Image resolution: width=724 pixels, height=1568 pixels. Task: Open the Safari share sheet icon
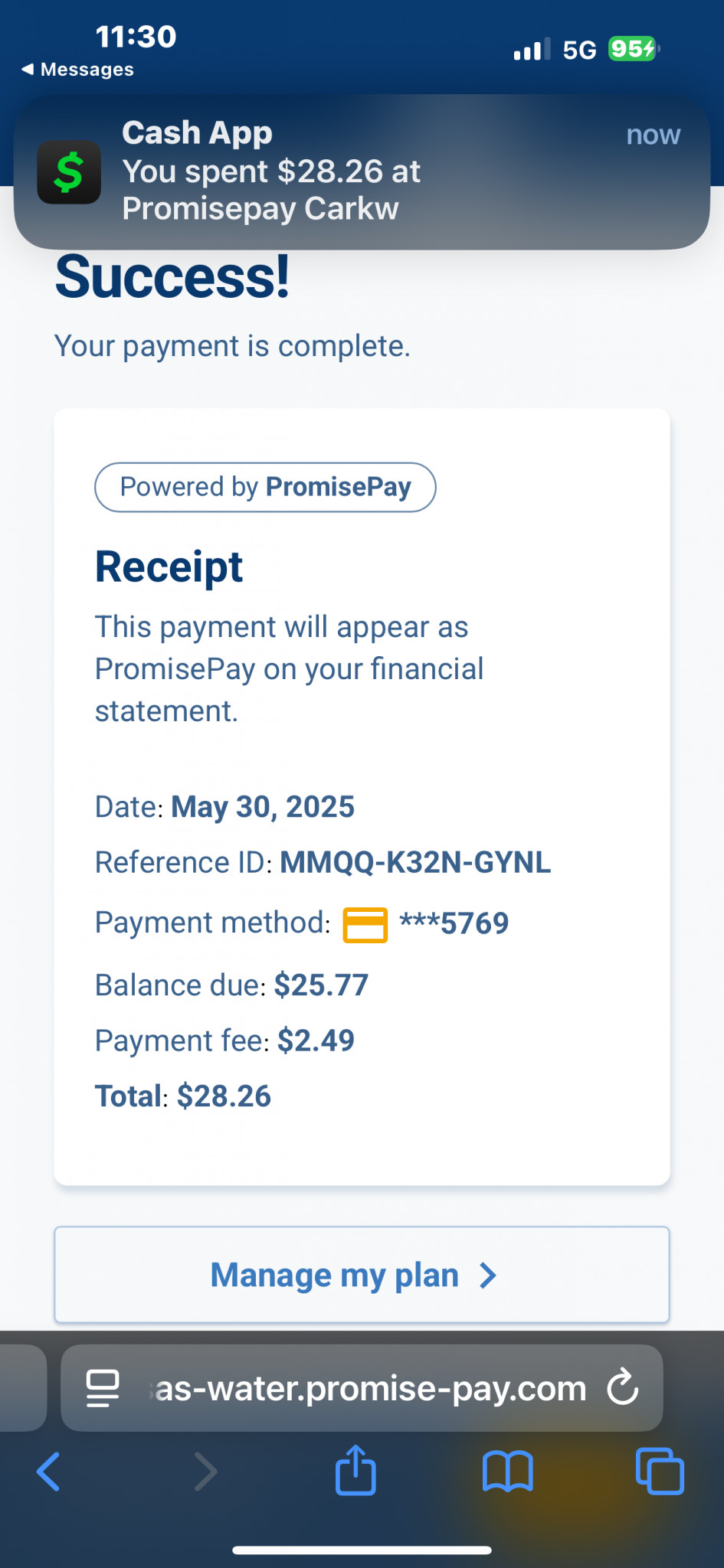coord(355,1469)
